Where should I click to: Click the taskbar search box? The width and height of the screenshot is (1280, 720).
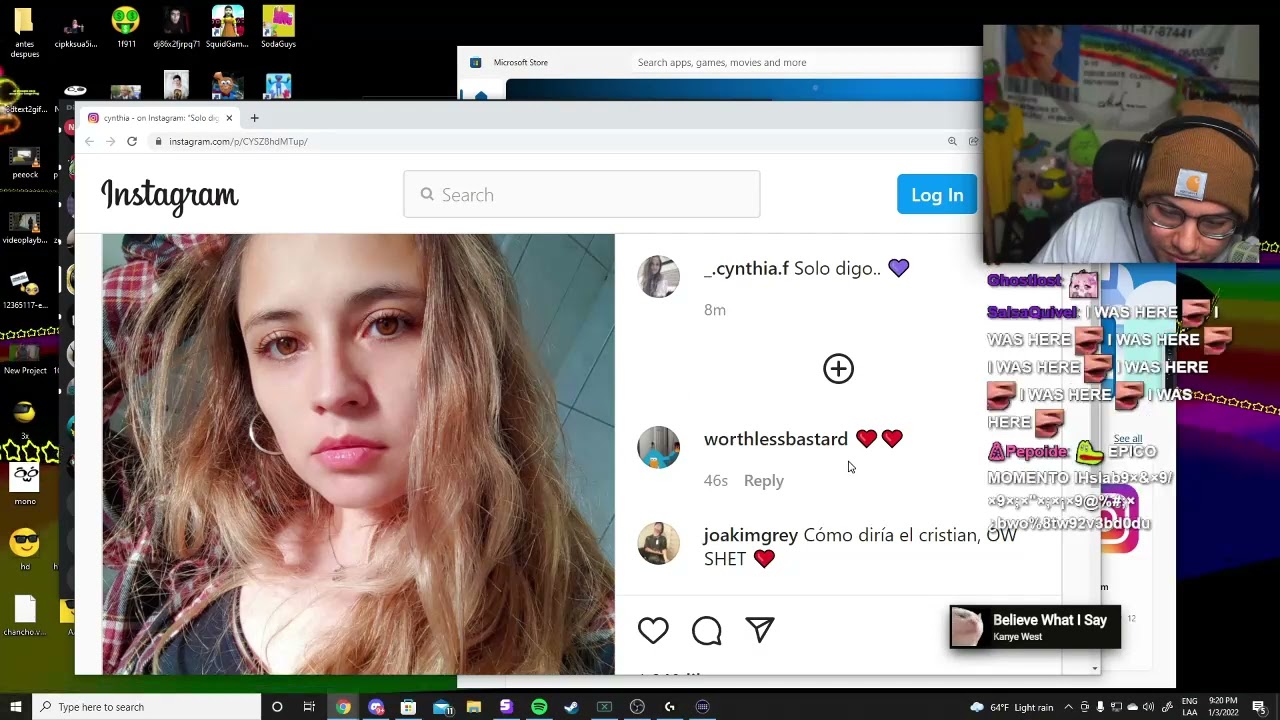[x=147, y=707]
